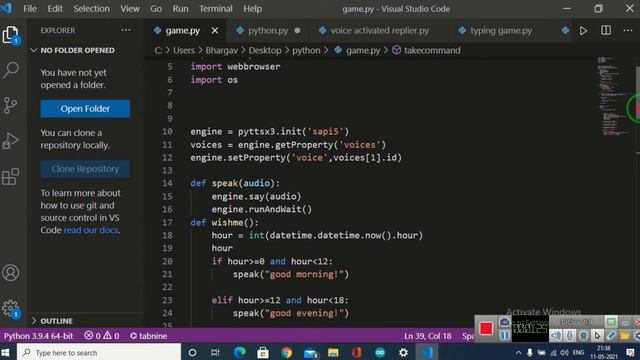Open the Selection menu
The image size is (640, 360).
click(91, 9)
